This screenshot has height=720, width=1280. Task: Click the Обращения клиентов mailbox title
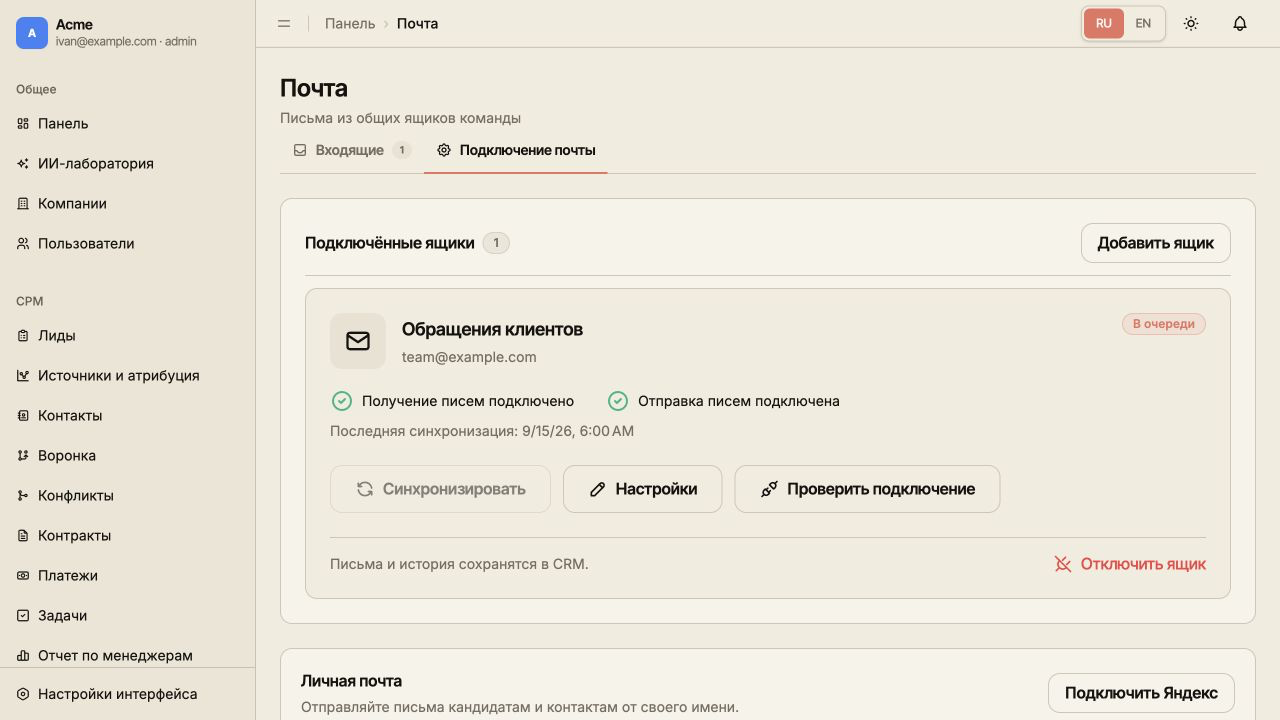pos(492,329)
